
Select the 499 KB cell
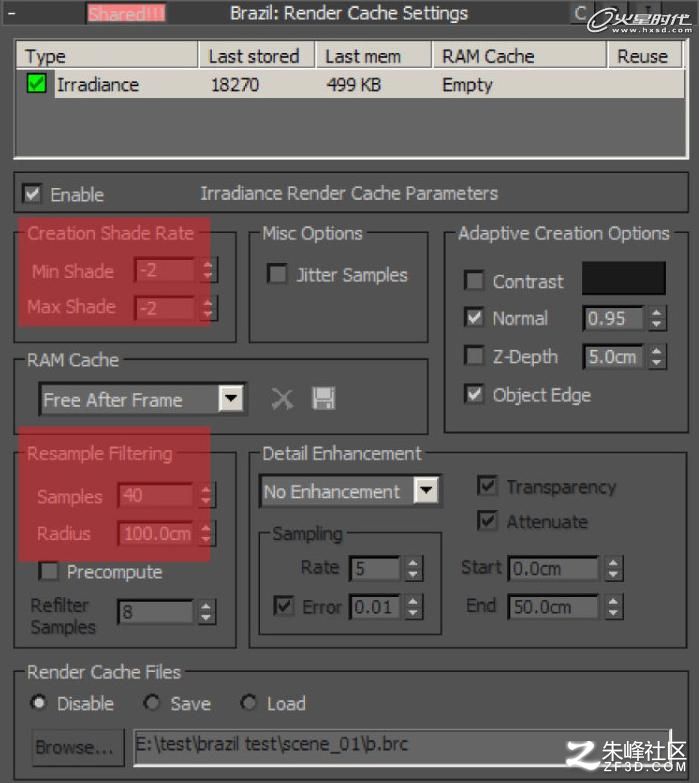click(353, 84)
